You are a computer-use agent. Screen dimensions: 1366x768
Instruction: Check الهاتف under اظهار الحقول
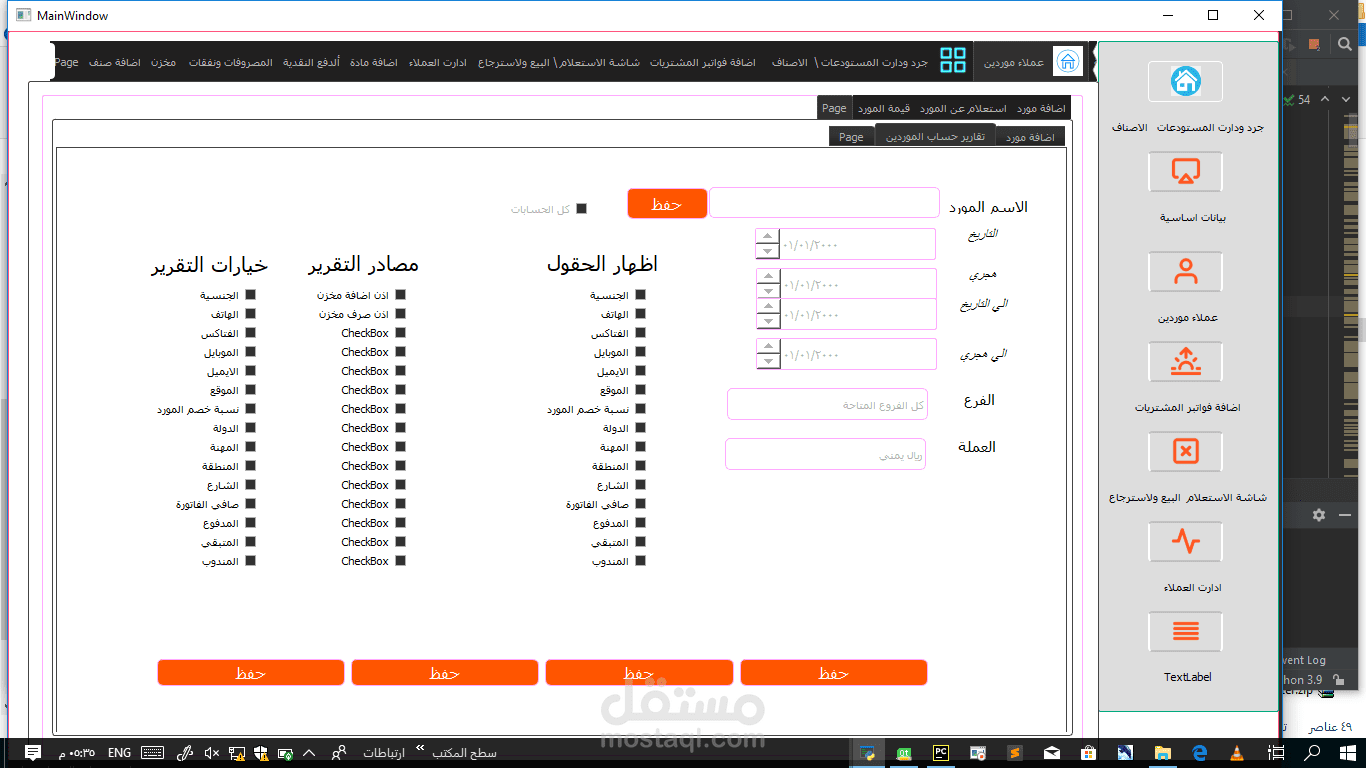click(640, 314)
